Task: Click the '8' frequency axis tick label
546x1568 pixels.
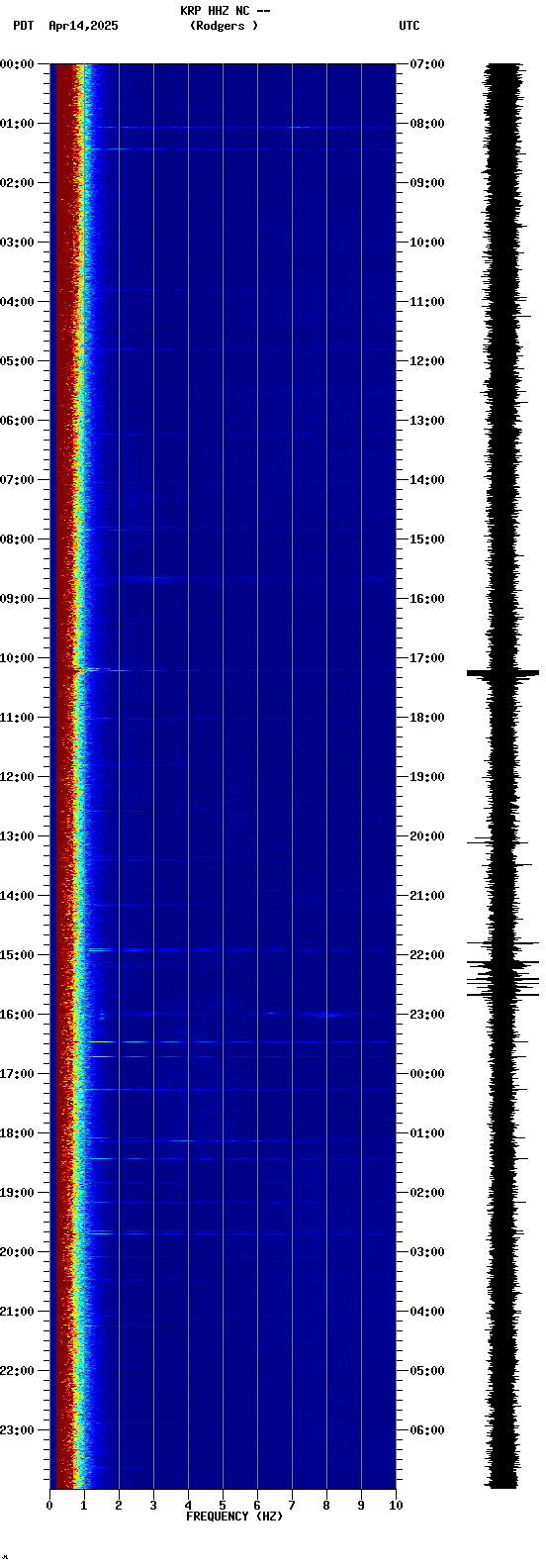Action: pyautogui.click(x=326, y=1506)
